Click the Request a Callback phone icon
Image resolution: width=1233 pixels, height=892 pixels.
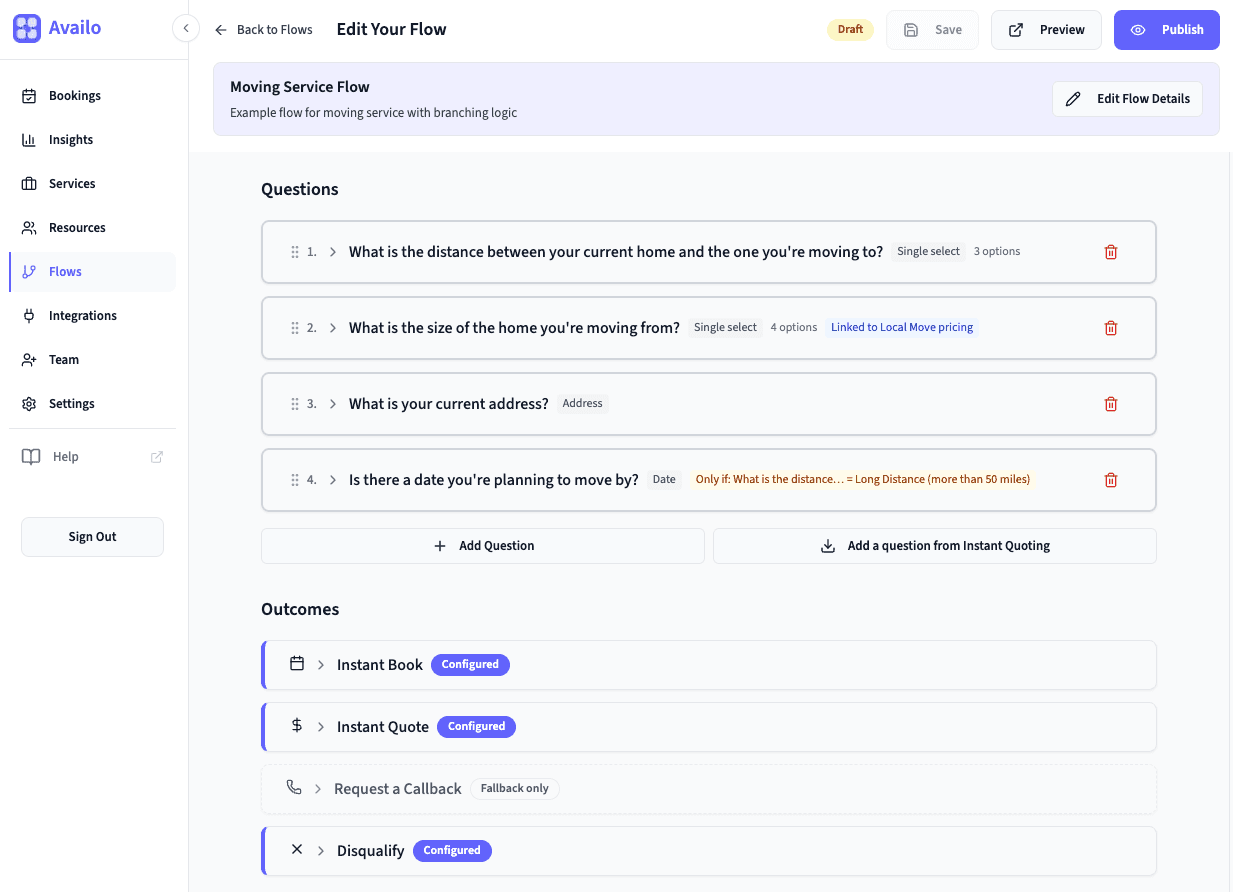(x=294, y=788)
